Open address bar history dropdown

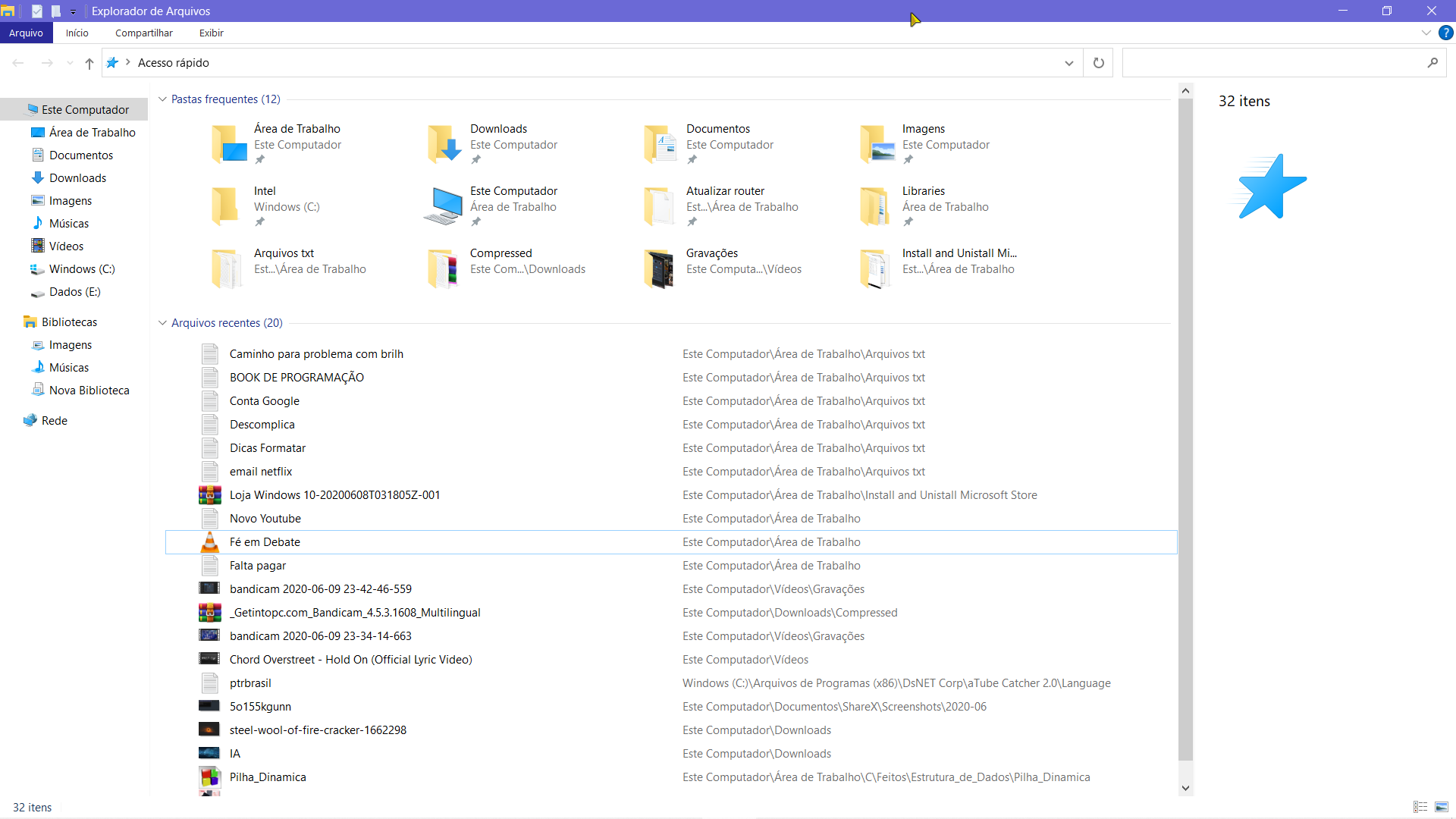click(1068, 63)
